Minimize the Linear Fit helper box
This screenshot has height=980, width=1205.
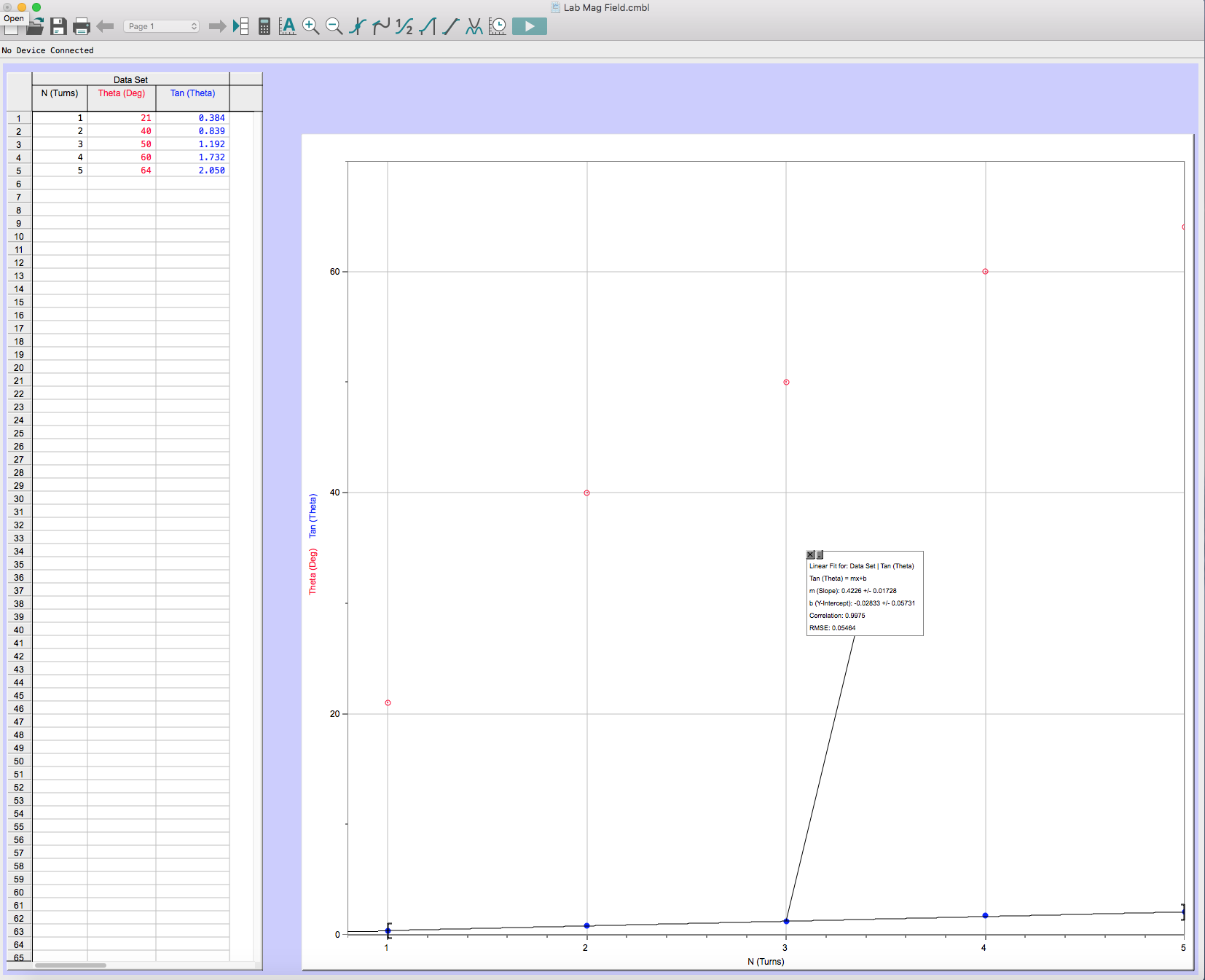820,555
